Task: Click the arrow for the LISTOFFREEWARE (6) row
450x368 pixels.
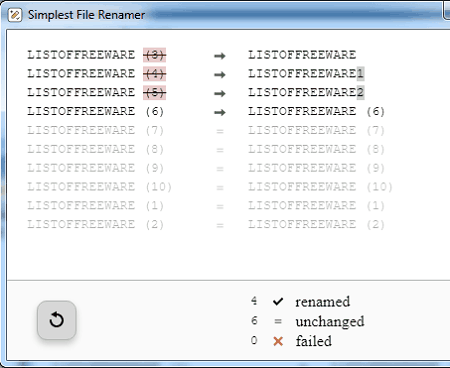Action: [220, 112]
